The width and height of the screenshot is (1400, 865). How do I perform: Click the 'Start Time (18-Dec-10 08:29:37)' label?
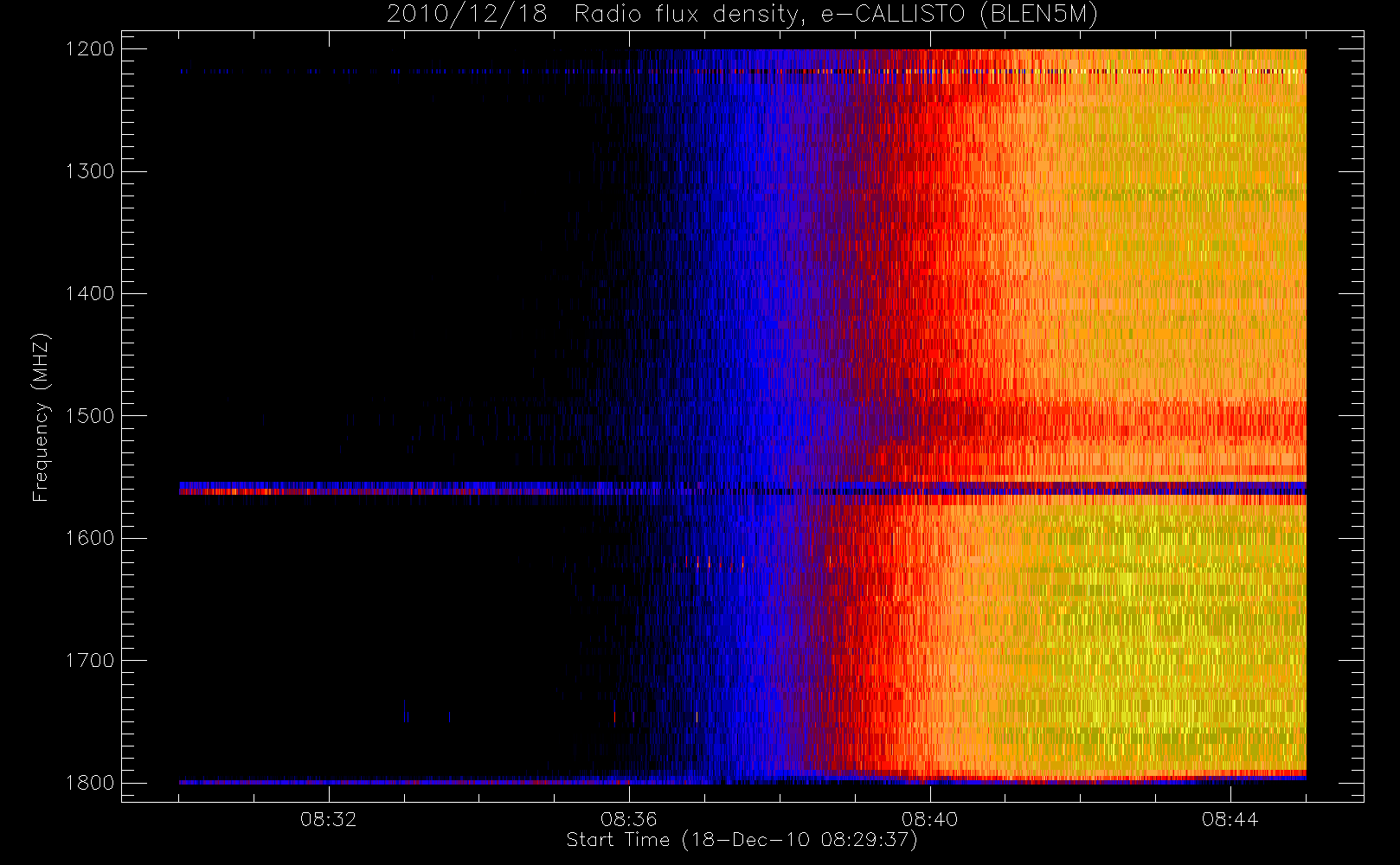point(742,840)
